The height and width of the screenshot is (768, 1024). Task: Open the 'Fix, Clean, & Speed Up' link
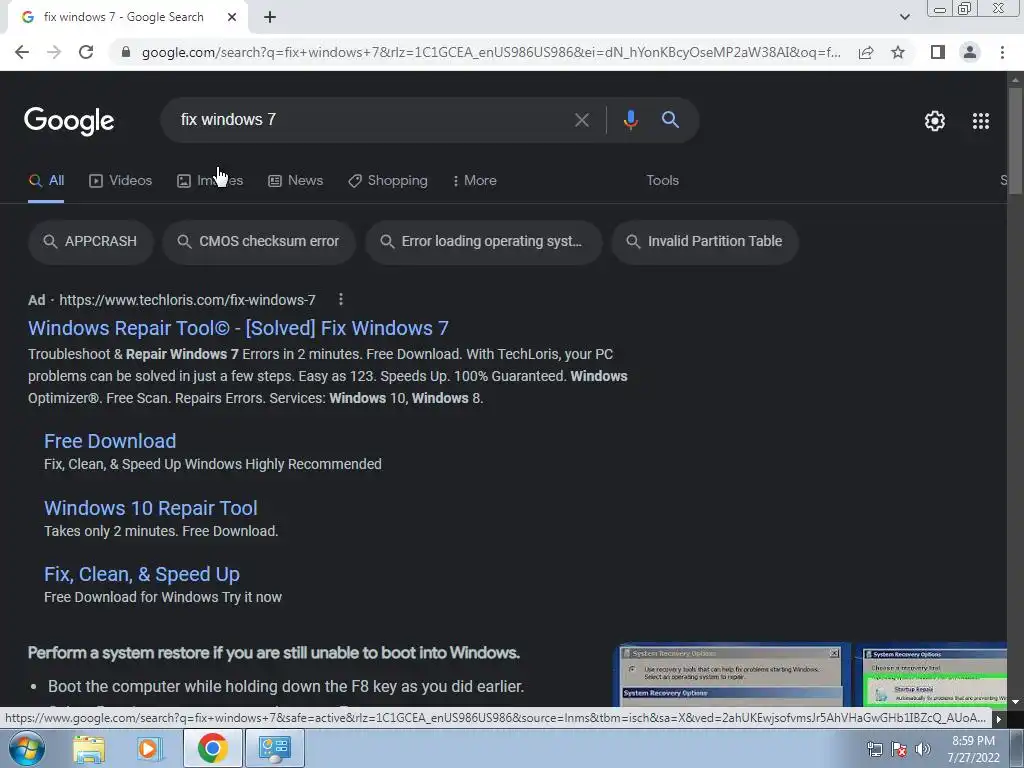[142, 574]
